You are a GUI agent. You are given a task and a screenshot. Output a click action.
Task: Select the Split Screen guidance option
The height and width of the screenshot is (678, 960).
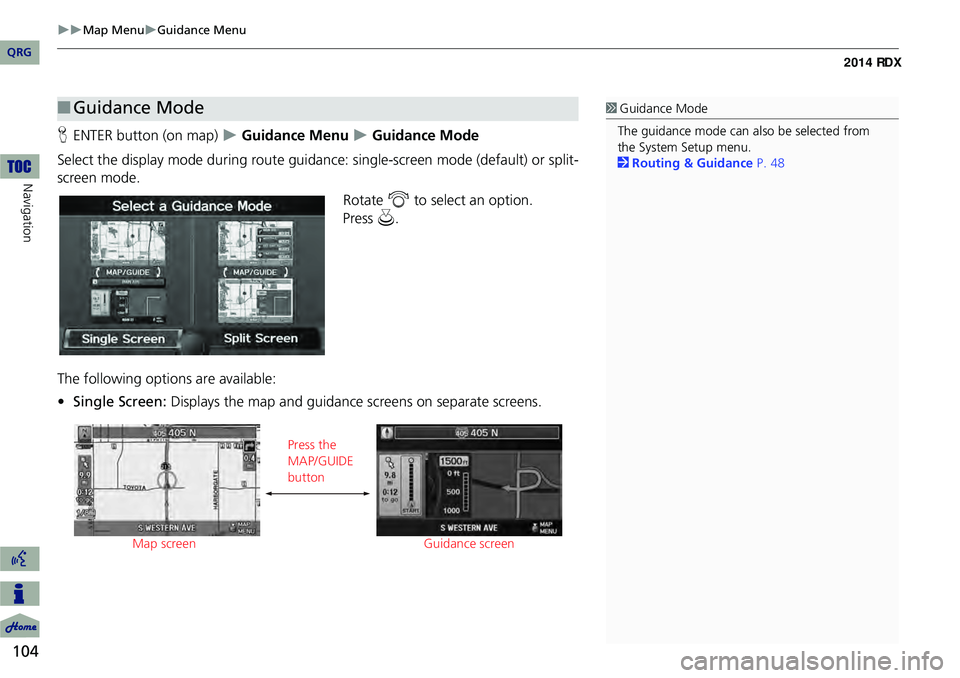tap(260, 338)
